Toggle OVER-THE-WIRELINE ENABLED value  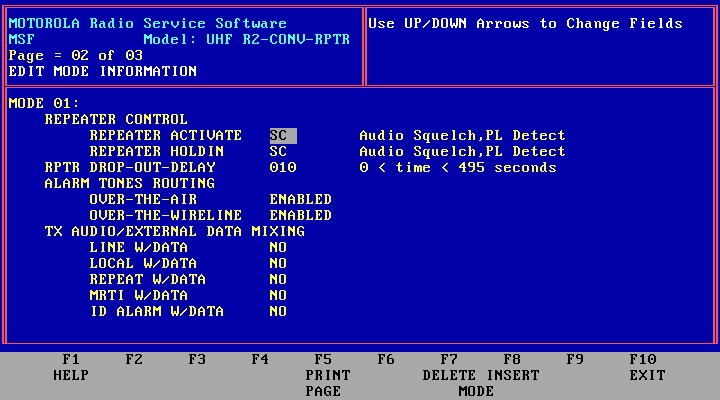[x=301, y=215]
